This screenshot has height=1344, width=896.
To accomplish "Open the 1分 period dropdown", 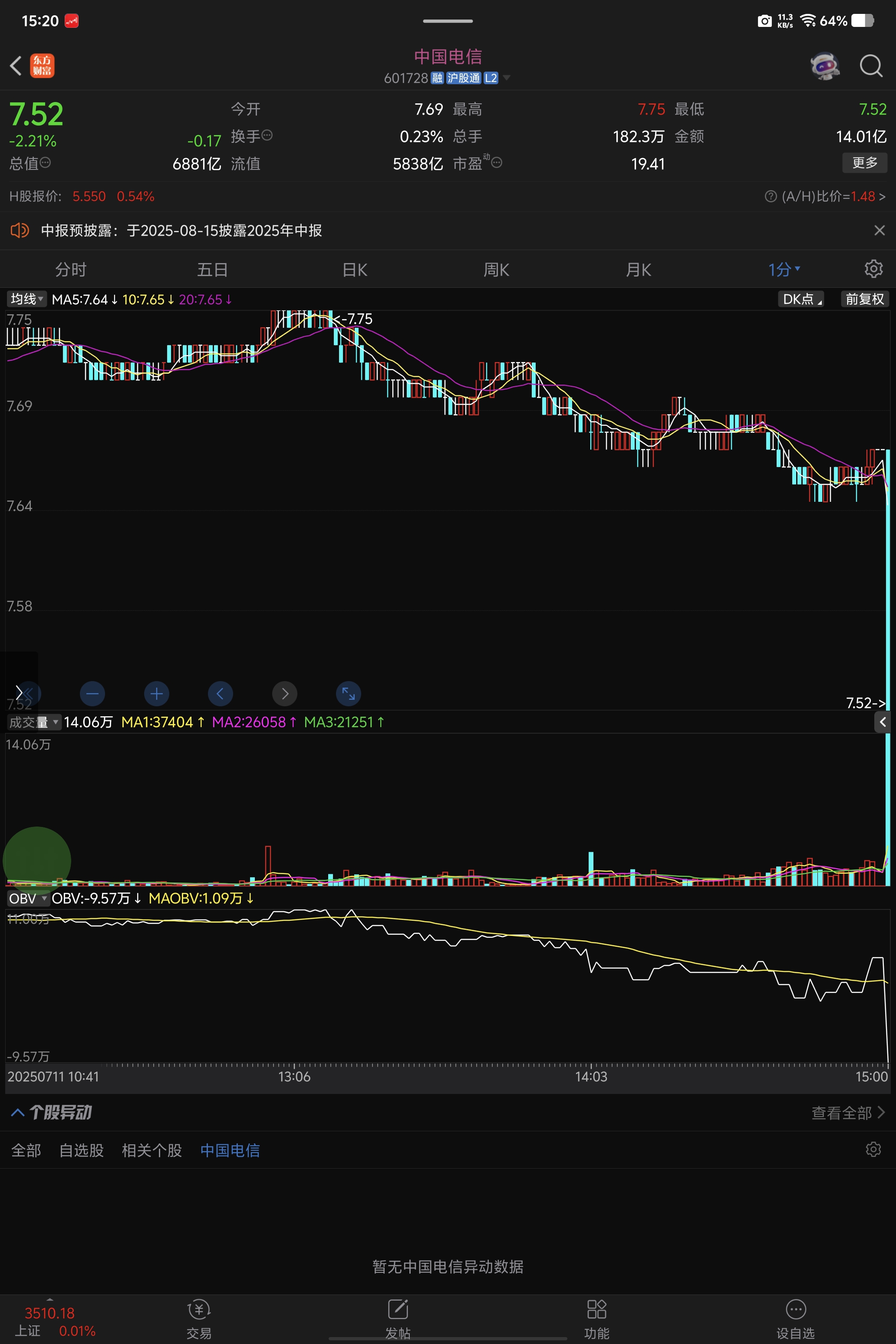I will (x=784, y=269).
